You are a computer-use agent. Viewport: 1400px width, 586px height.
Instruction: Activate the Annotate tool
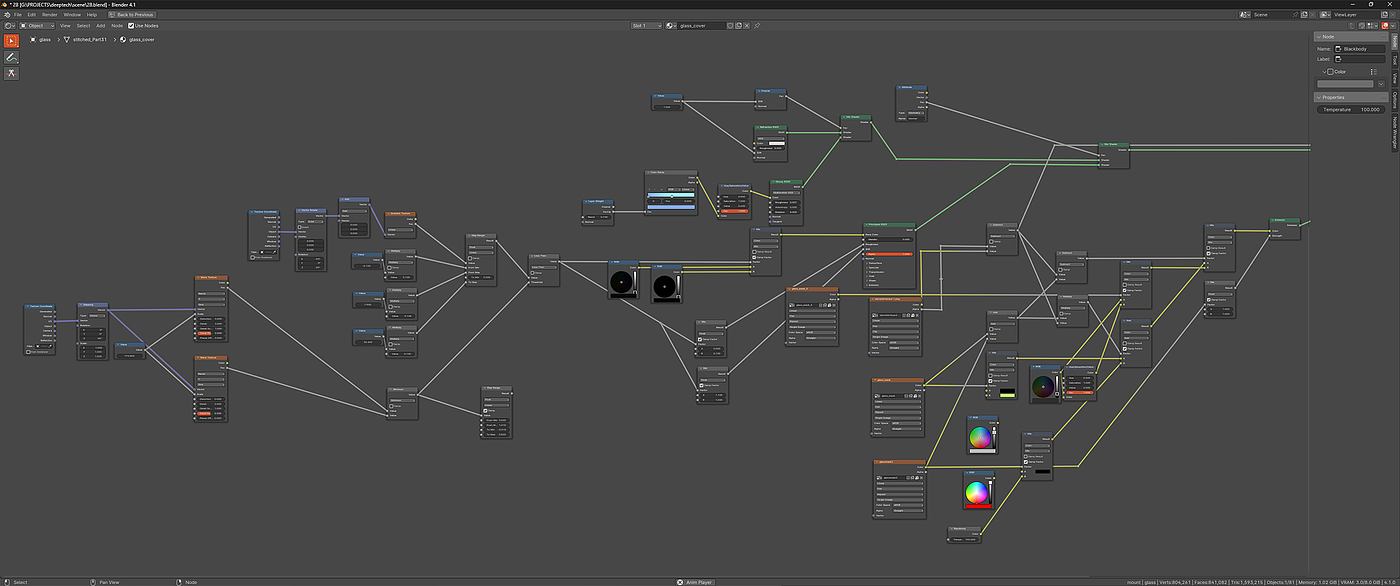11,57
